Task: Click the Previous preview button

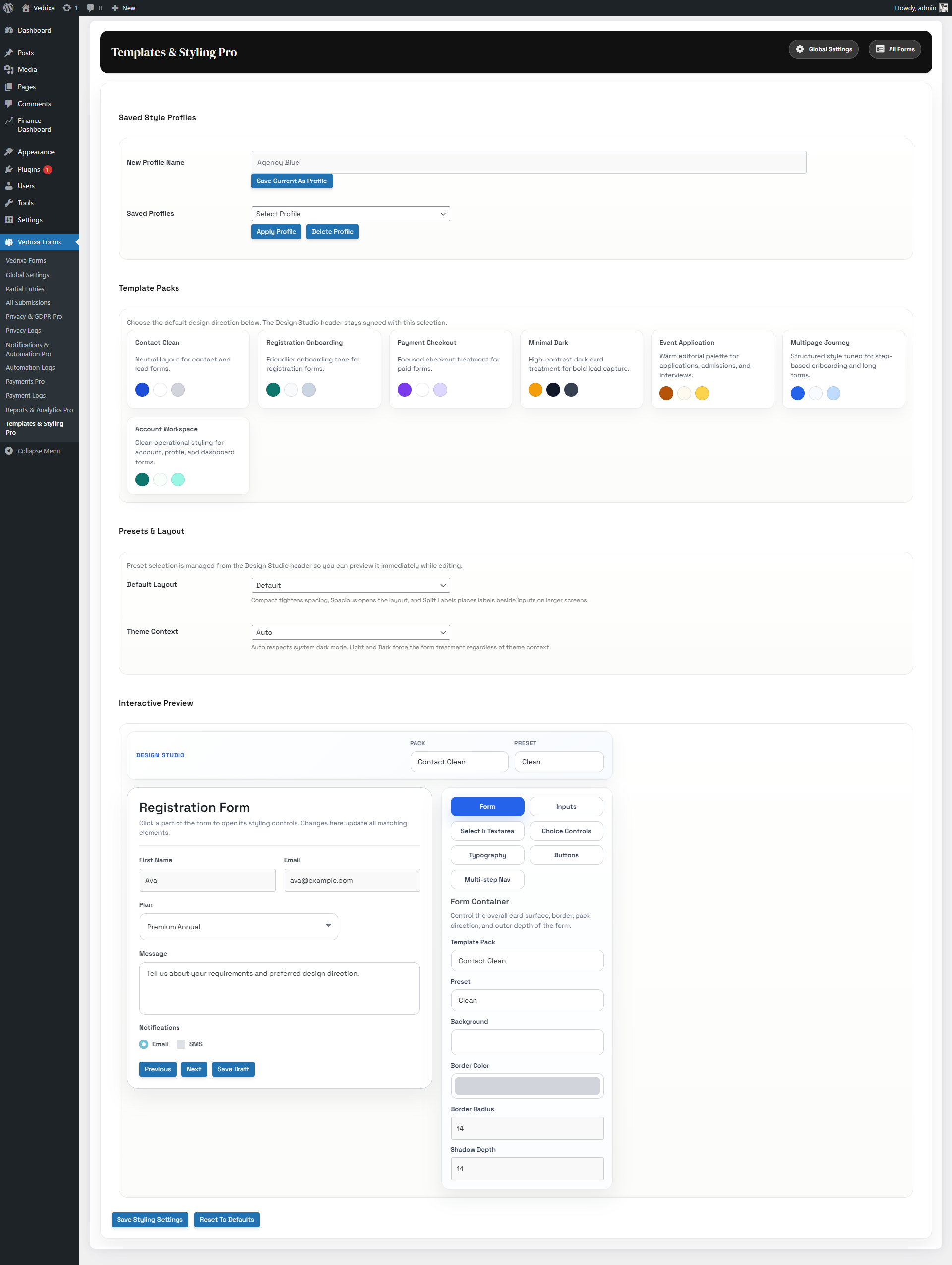Action: pos(158,1069)
